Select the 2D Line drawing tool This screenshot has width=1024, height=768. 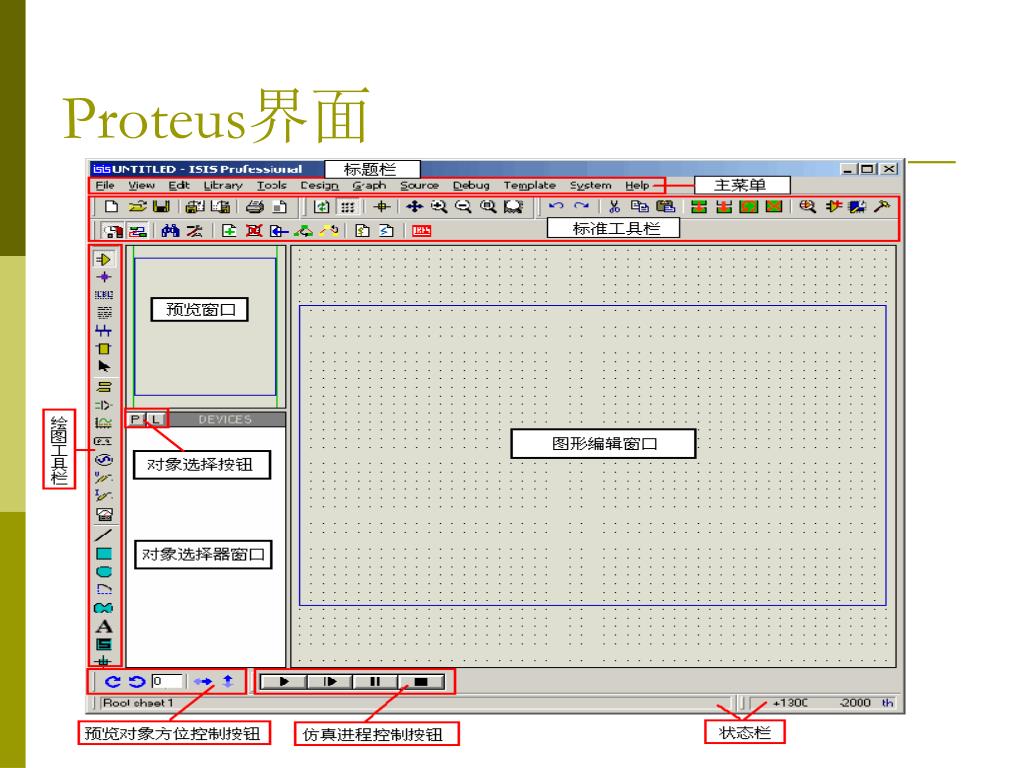tap(104, 536)
